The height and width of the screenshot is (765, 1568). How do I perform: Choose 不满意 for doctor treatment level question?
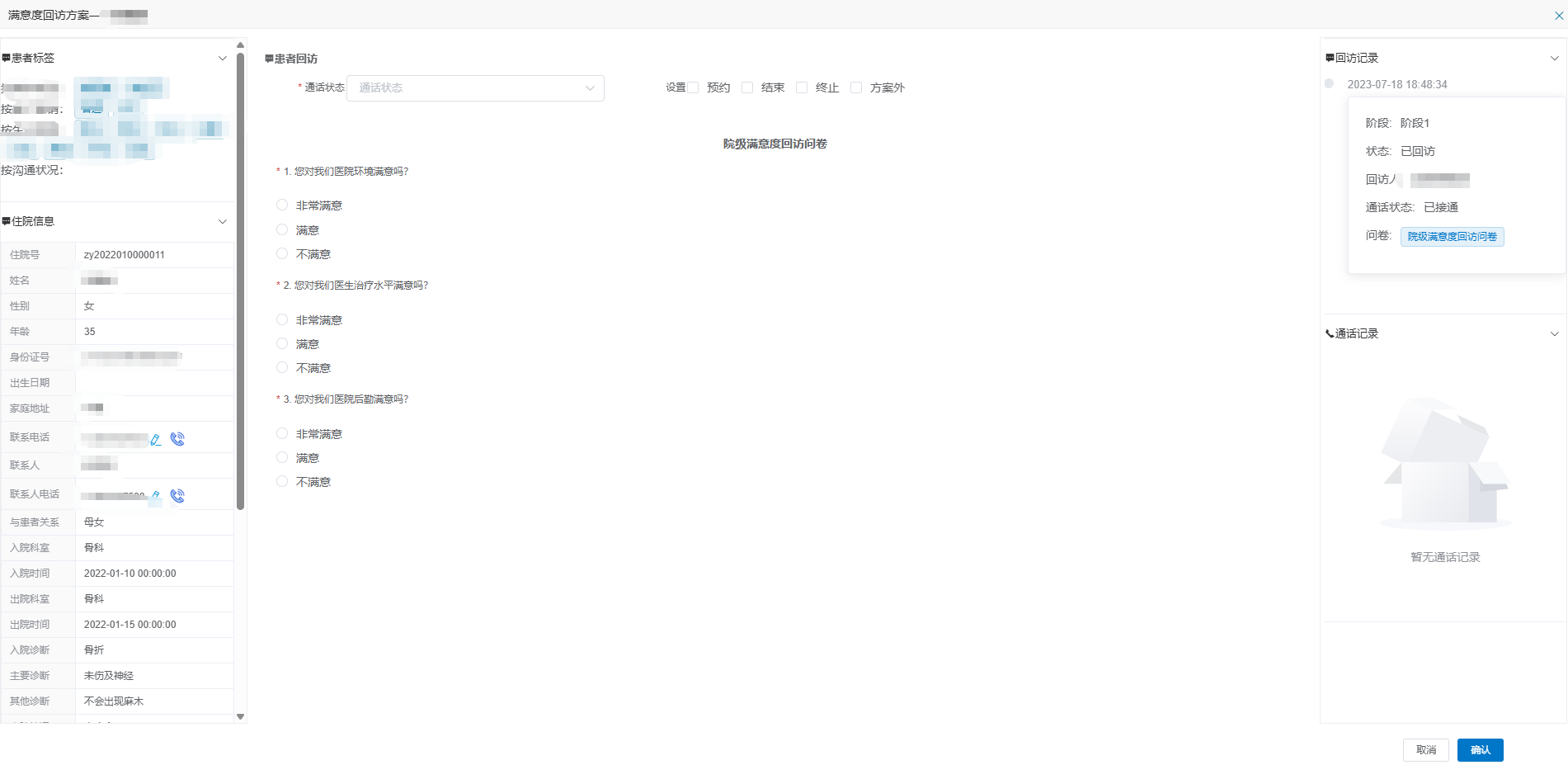[x=282, y=368]
